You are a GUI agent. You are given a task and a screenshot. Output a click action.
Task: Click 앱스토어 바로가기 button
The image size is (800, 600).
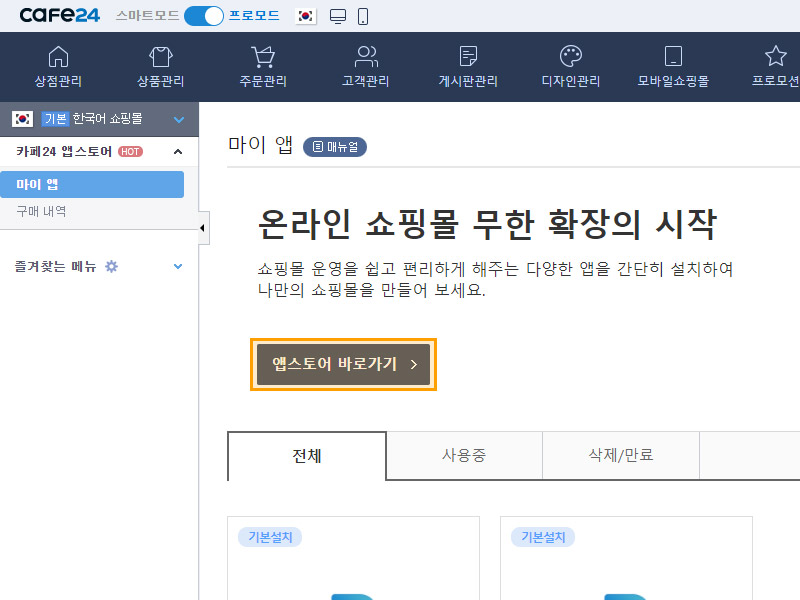pyautogui.click(x=343, y=364)
